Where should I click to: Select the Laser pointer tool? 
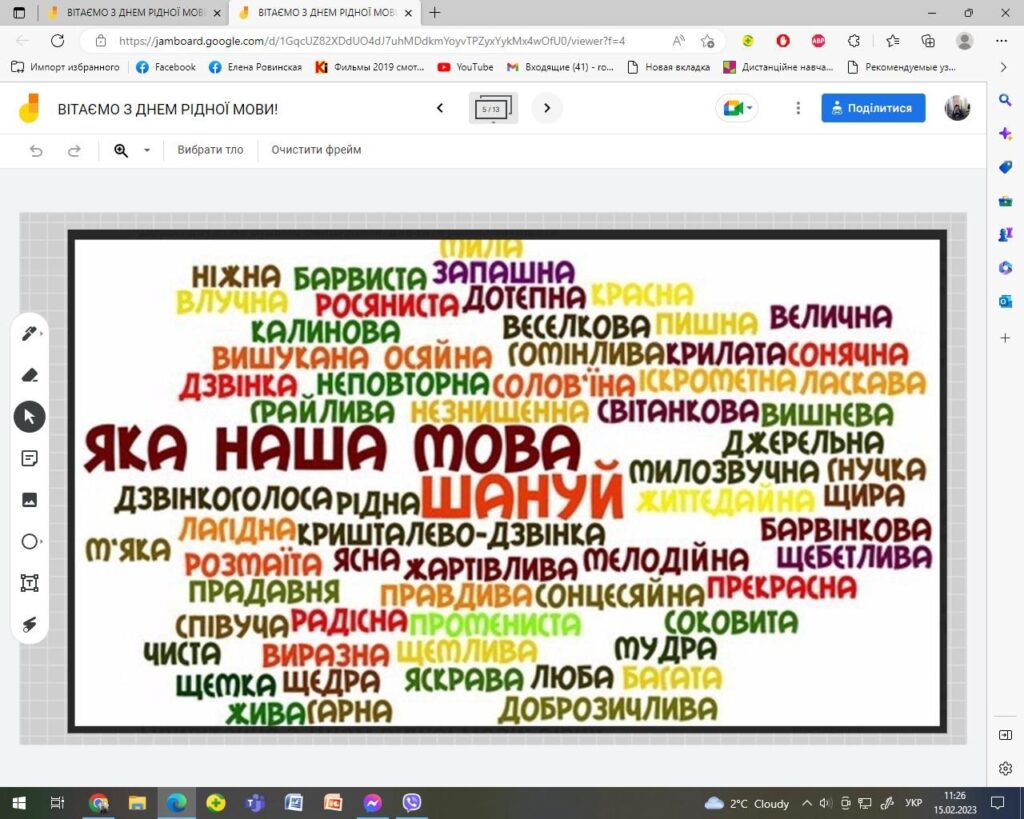point(29,624)
